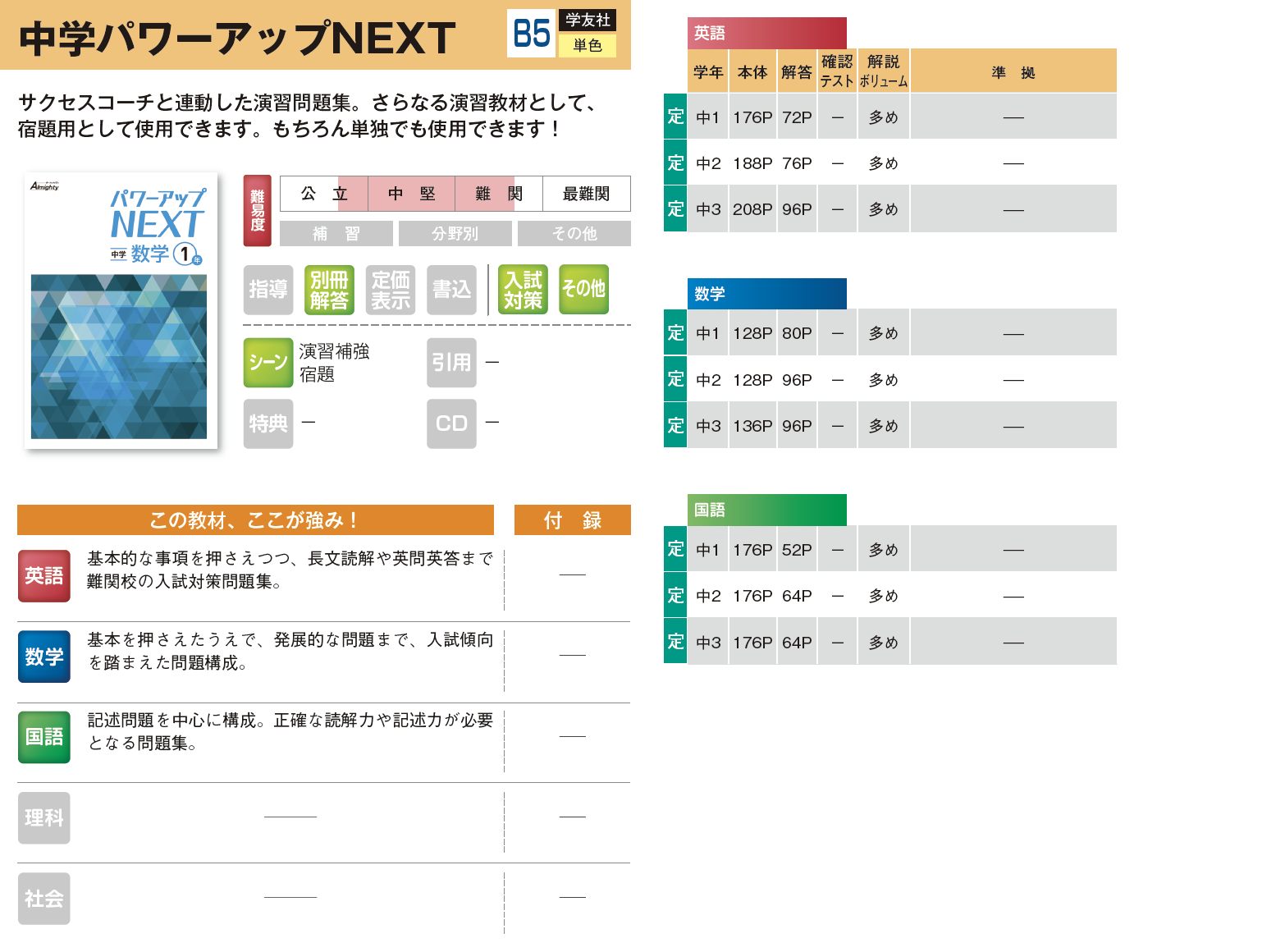This screenshot has height=952, width=1285.
Task: Click the red 英語 subject icon
Action: click(44, 576)
